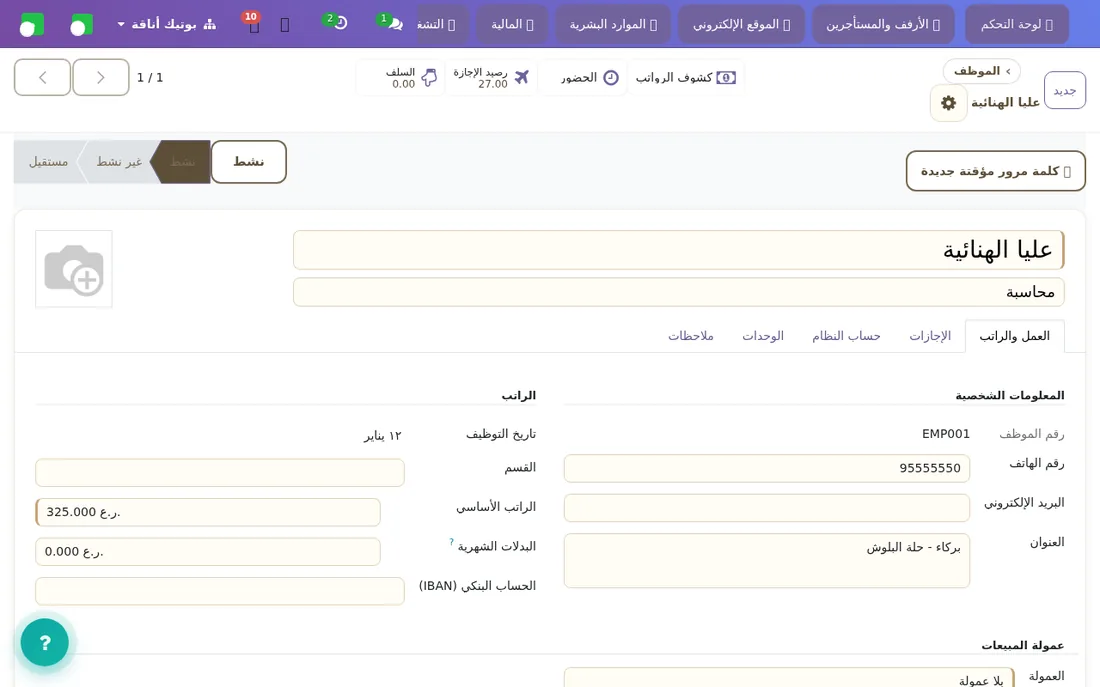Click the عمولة المبيعات section heading

(1022, 645)
